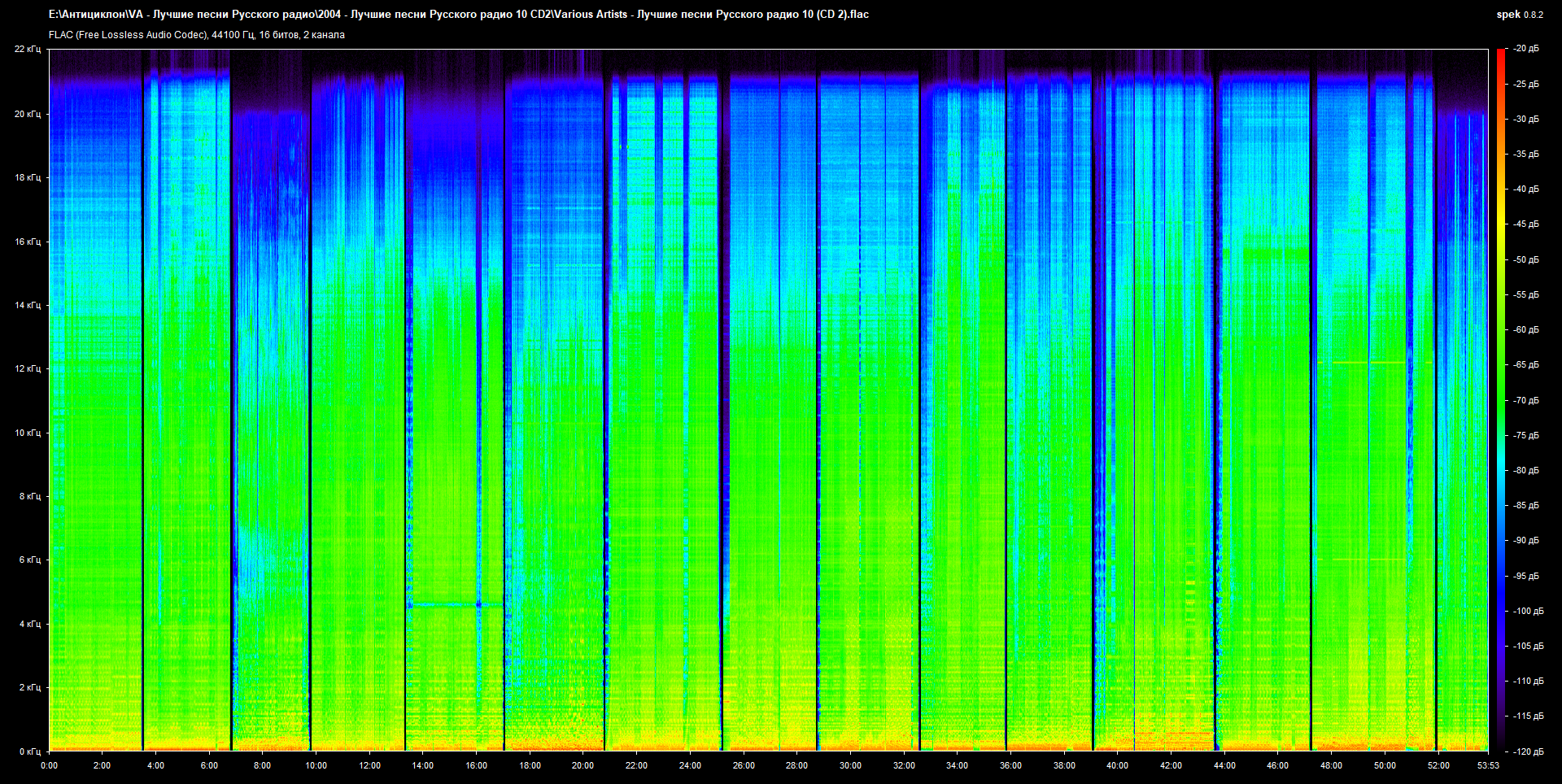Viewport: 1562px width, 784px height.
Task: Click the 20:00 time axis label
Action: pos(582,765)
